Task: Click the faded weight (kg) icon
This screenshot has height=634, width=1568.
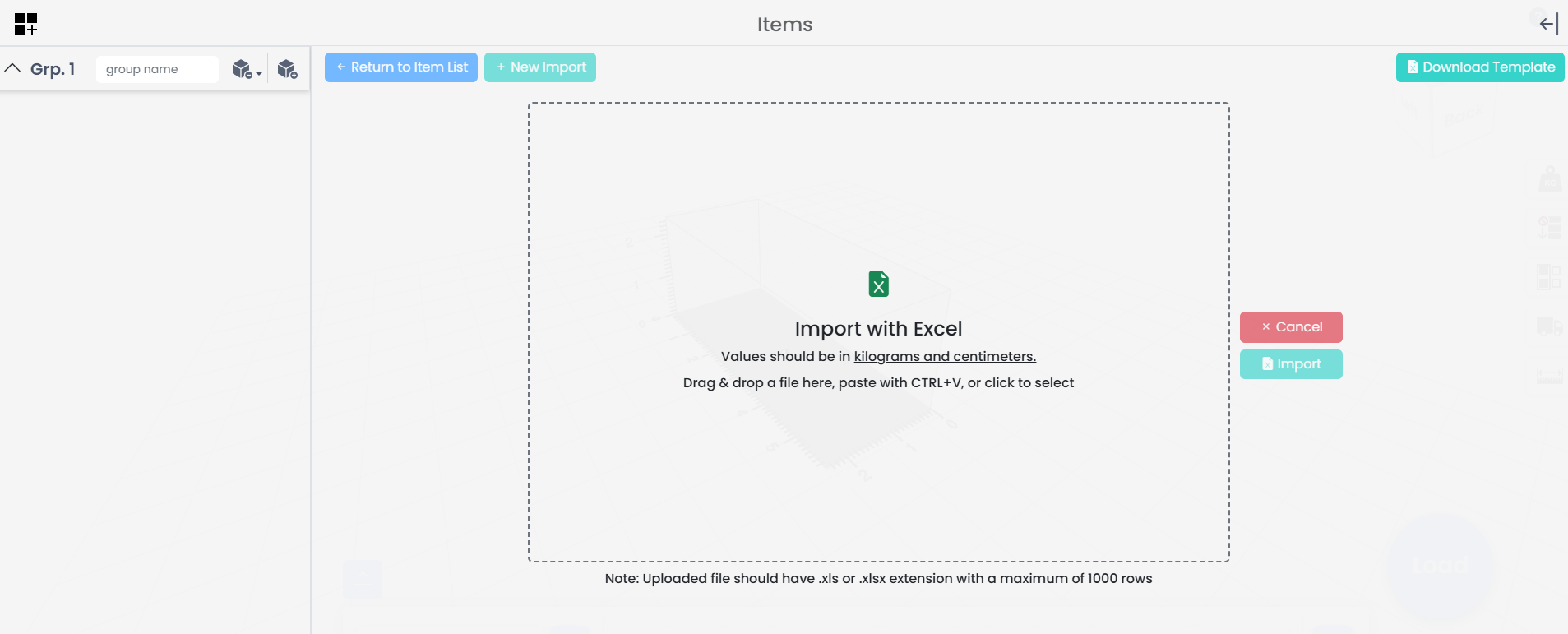Action: point(1550,178)
